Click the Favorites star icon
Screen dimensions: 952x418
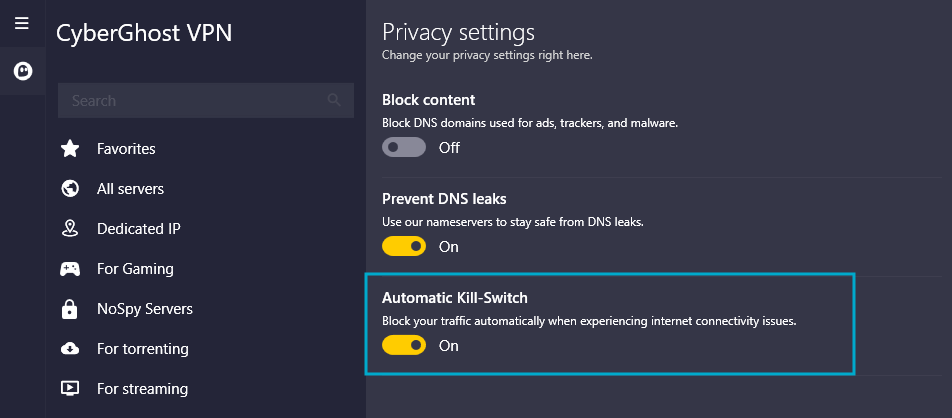tap(70, 149)
